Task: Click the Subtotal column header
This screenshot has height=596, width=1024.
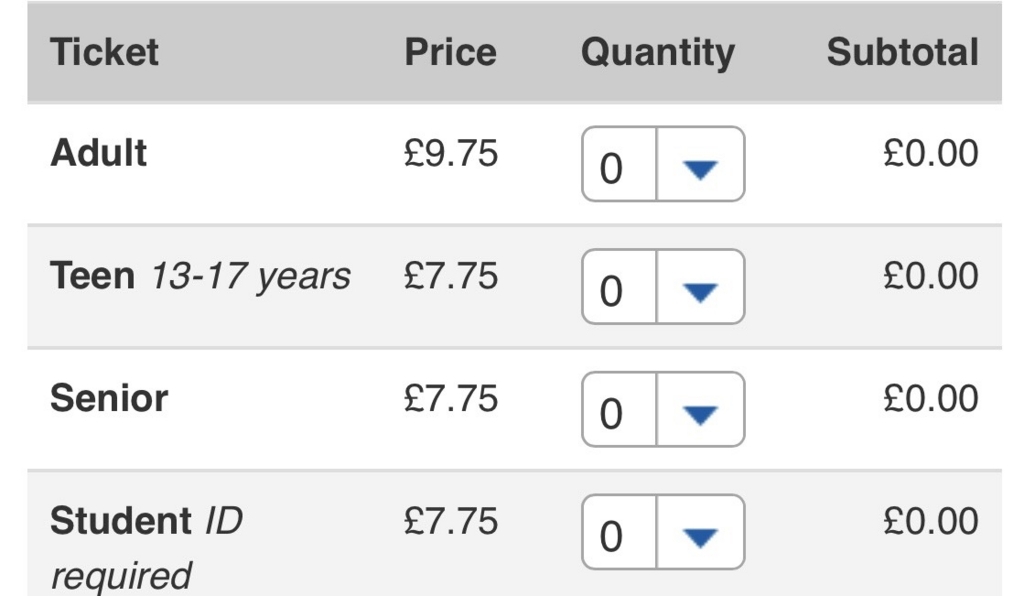Action: pyautogui.click(x=903, y=52)
